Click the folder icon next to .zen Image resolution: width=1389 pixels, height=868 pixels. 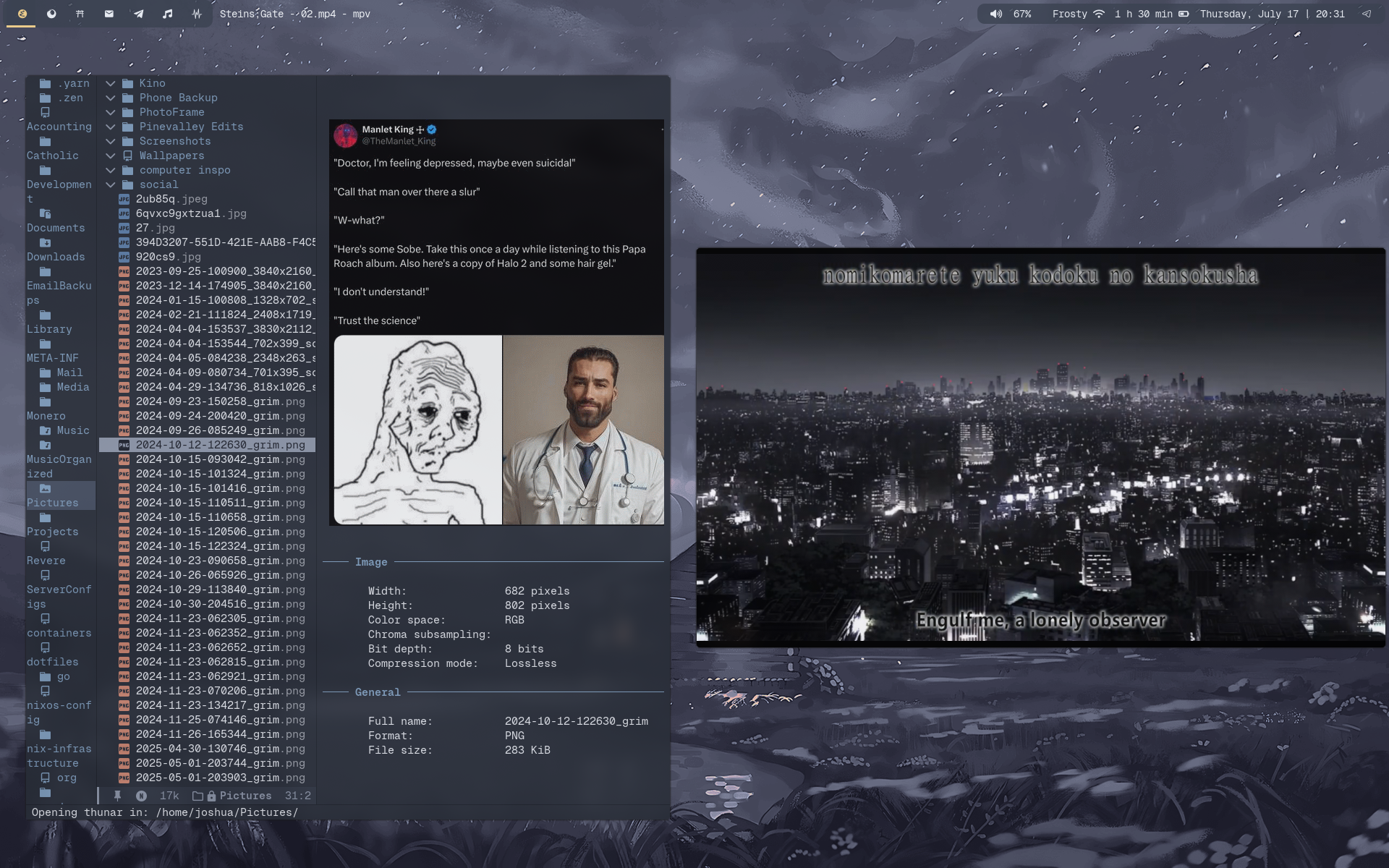(45, 98)
